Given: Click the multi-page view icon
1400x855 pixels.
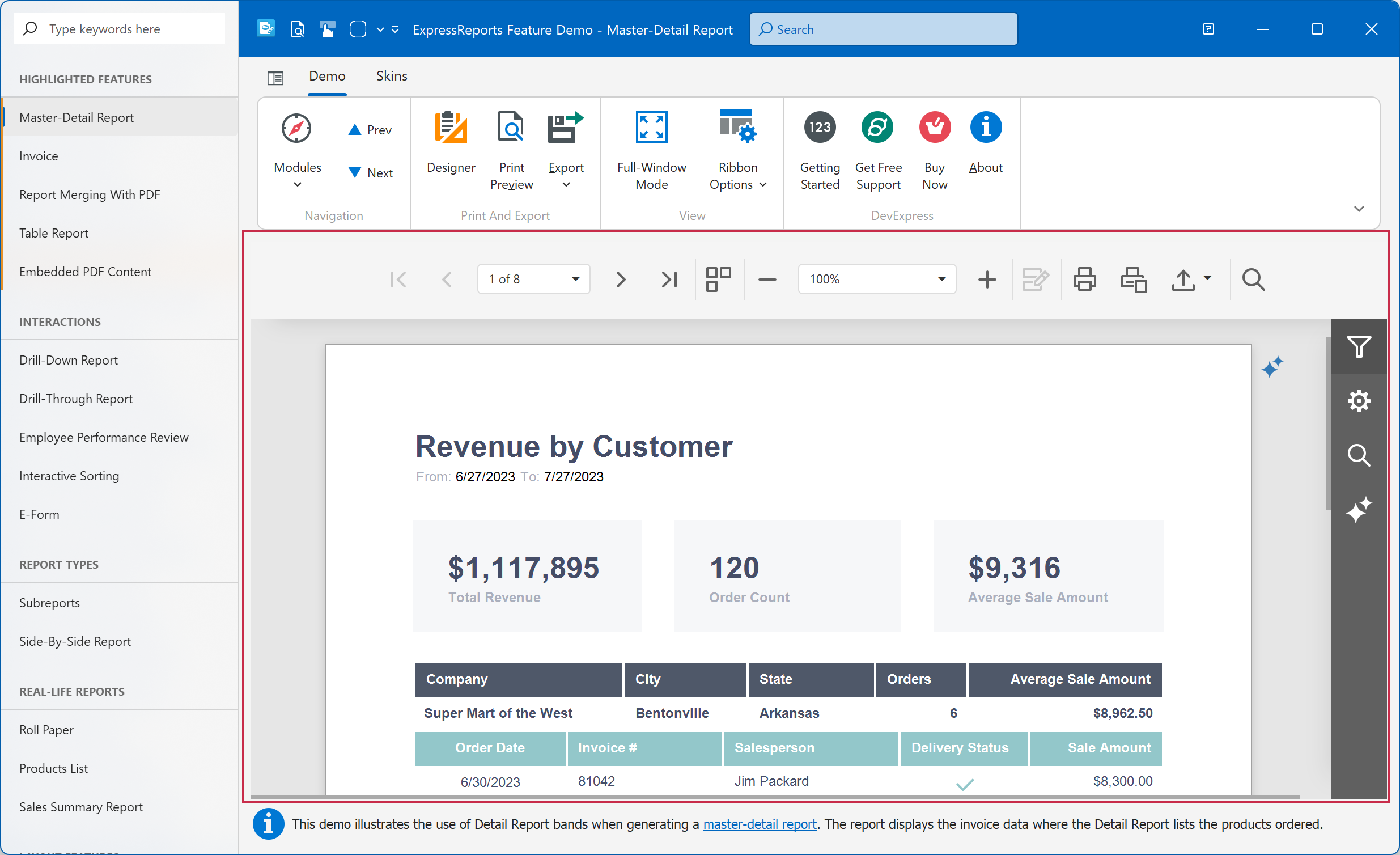Looking at the screenshot, I should coord(718,279).
